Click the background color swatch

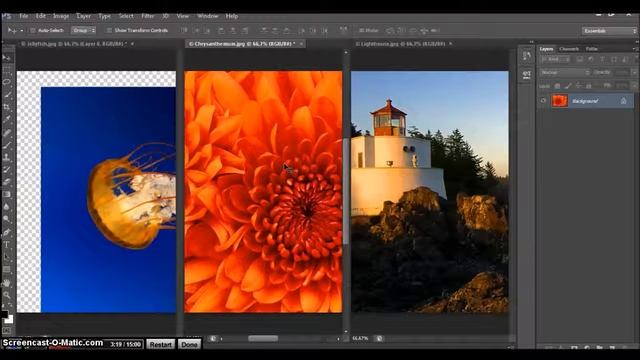tap(9, 319)
